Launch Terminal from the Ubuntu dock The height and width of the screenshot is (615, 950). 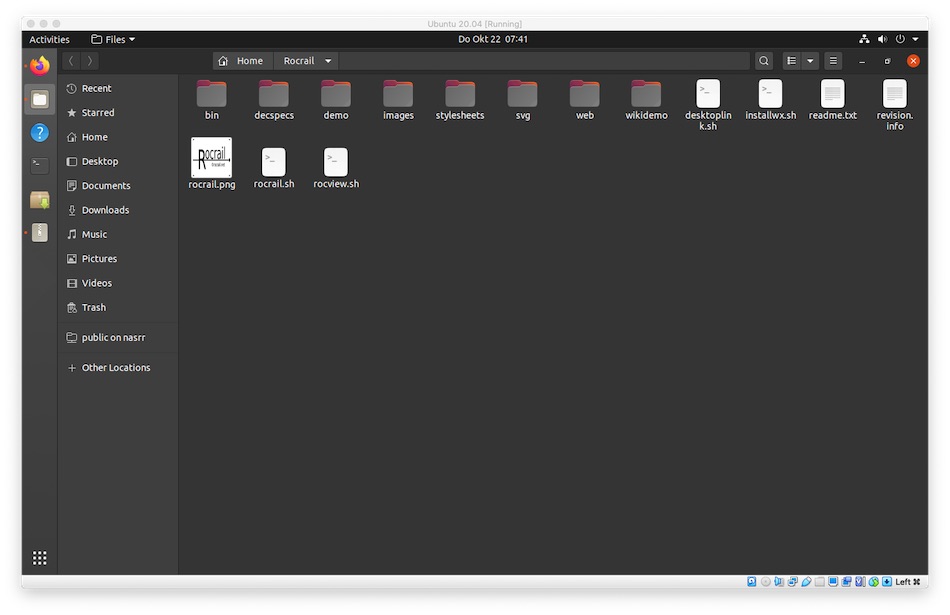tap(39, 165)
